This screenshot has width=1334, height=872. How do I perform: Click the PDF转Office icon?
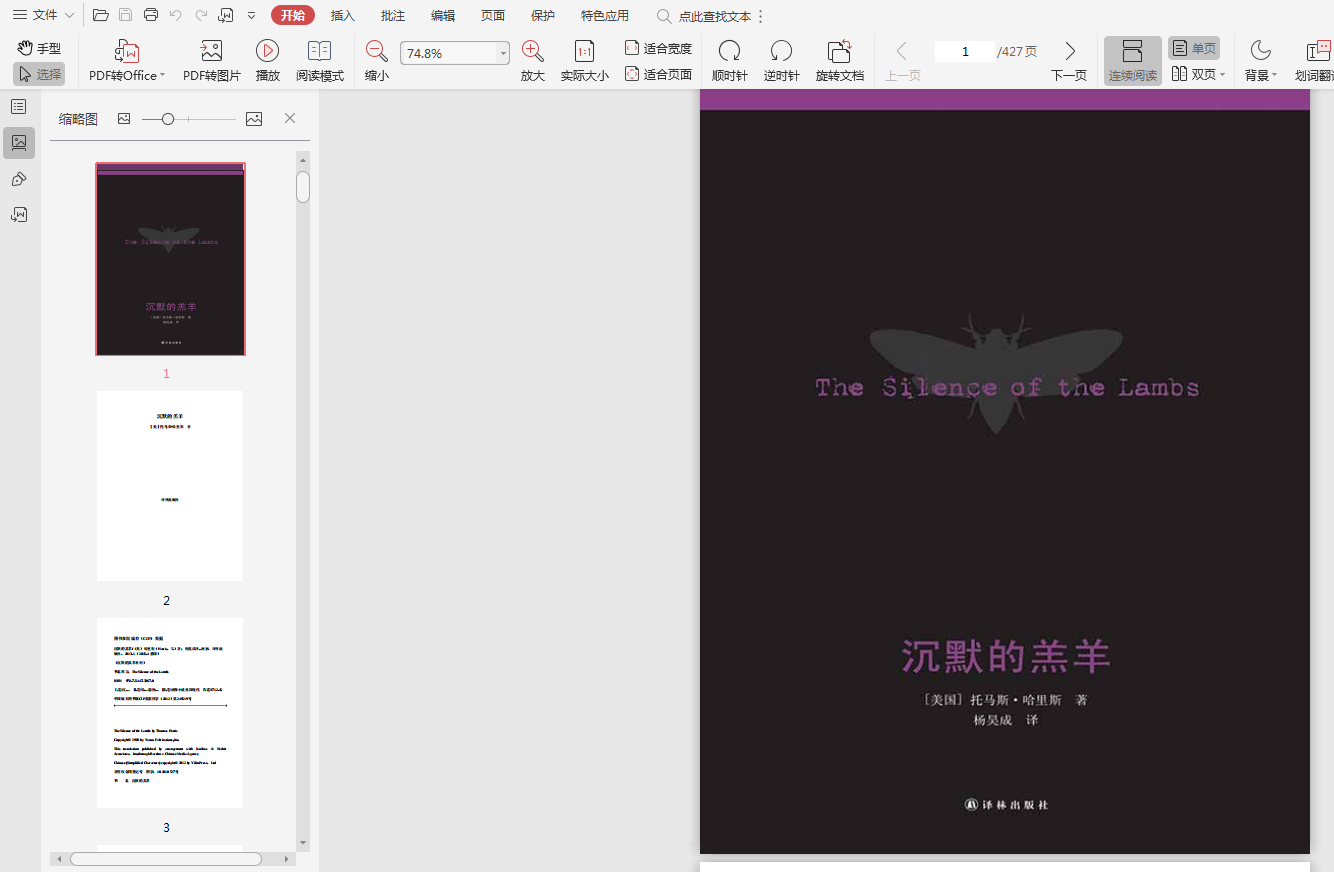coord(127,51)
